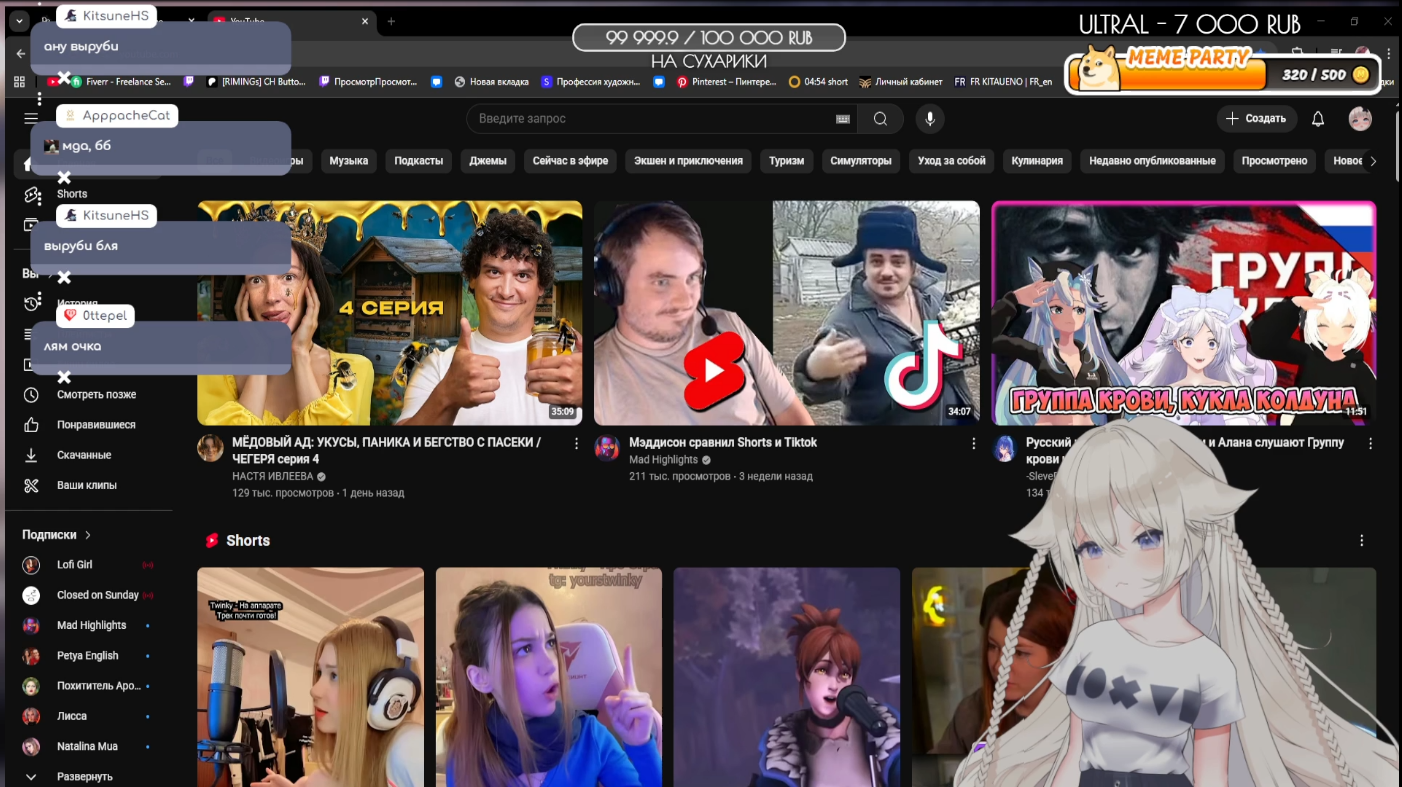Start voice search with the microphone
1402x787 pixels.
coord(930,119)
